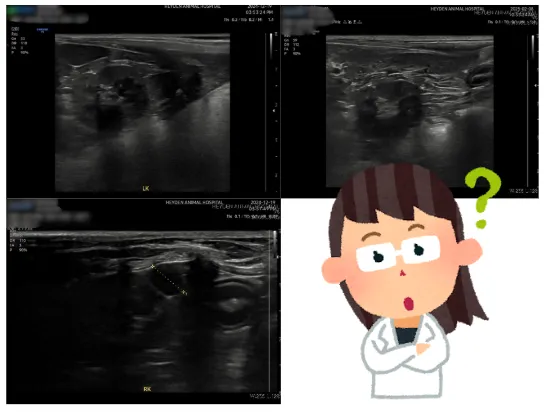Select the lower-right measurement caliper cross

pos(184,292)
